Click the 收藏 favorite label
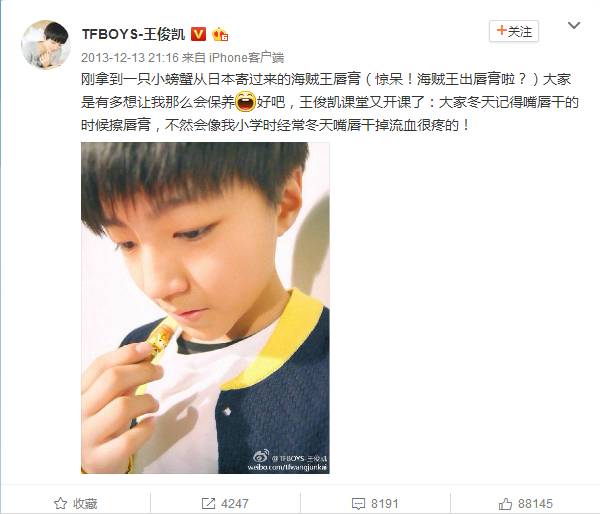 [85, 504]
